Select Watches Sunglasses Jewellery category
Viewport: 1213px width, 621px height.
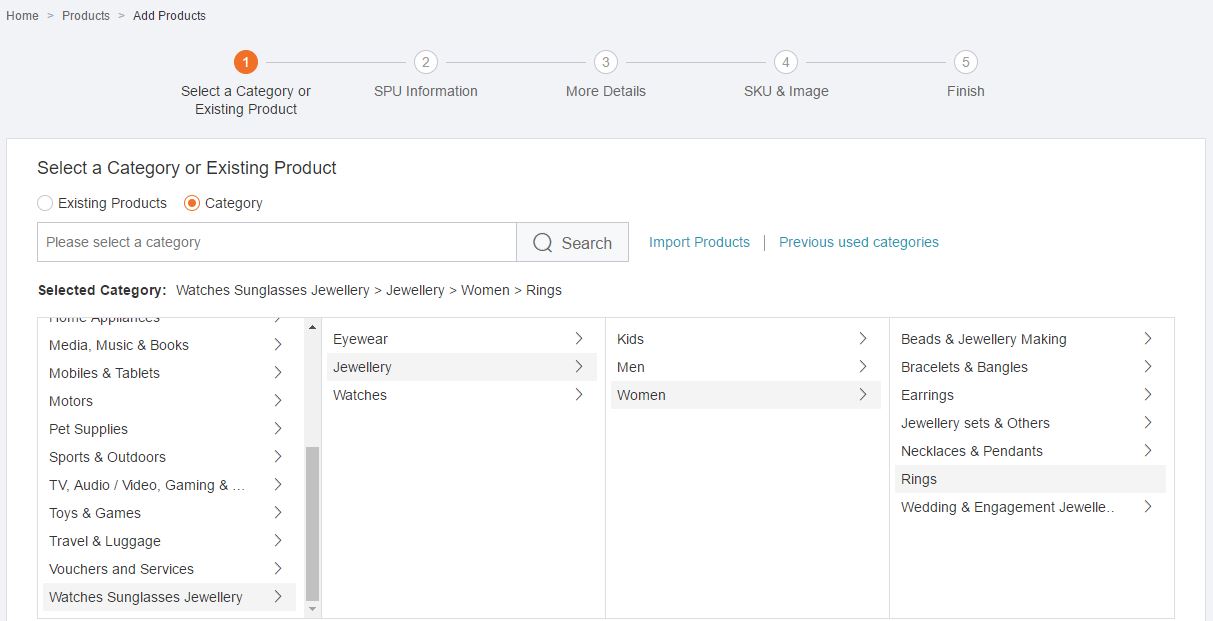point(169,597)
